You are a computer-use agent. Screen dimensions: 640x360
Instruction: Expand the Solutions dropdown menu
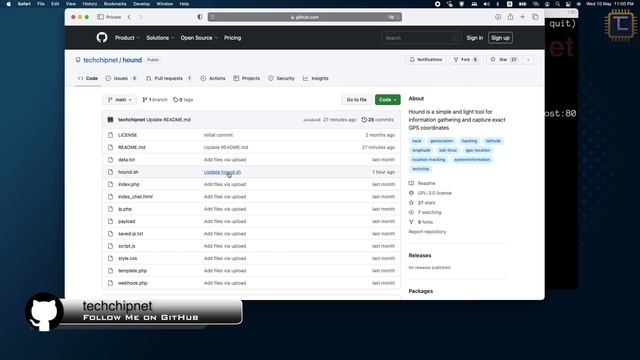160,38
